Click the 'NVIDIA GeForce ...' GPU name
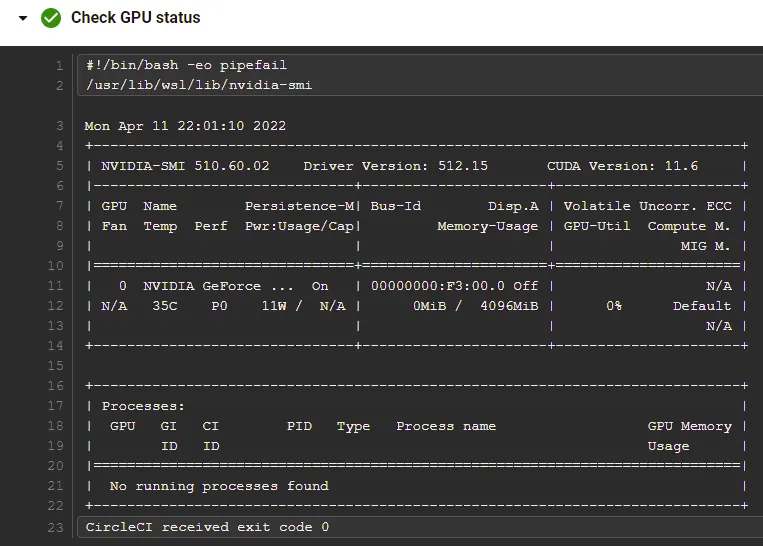This screenshot has width=763, height=546. pos(218,286)
